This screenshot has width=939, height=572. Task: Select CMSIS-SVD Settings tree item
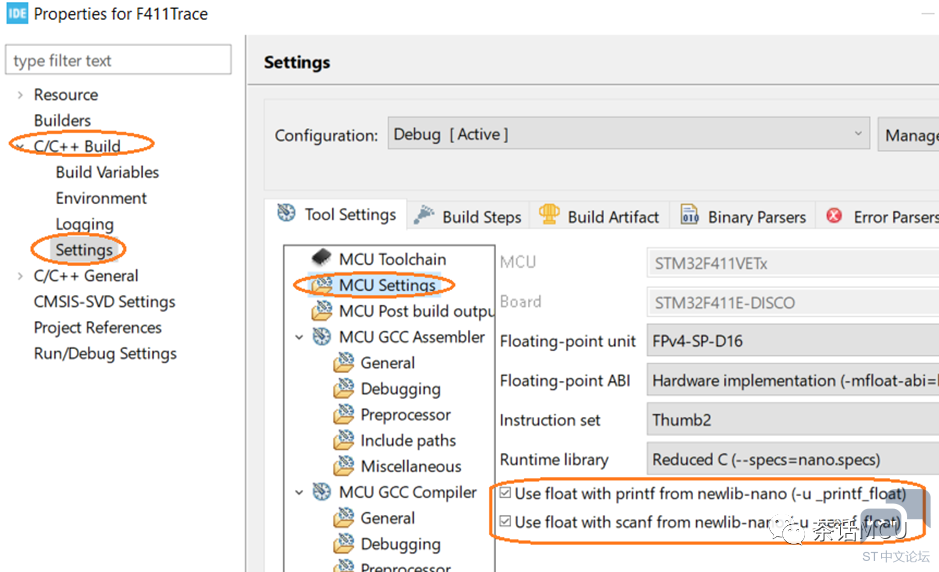point(104,301)
